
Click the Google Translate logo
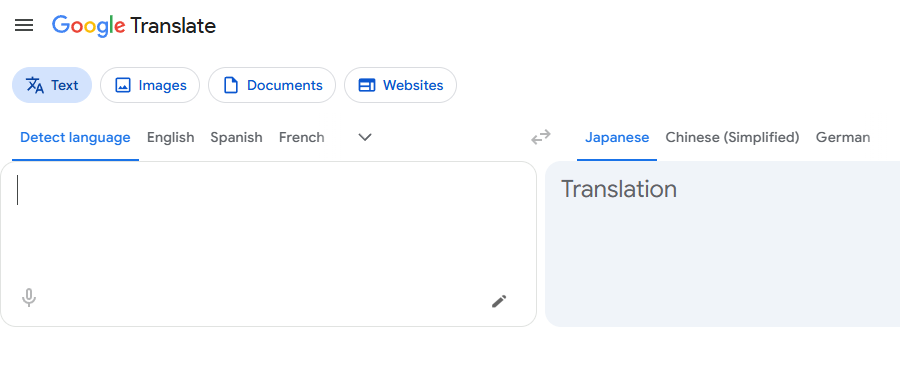pyautogui.click(x=134, y=26)
